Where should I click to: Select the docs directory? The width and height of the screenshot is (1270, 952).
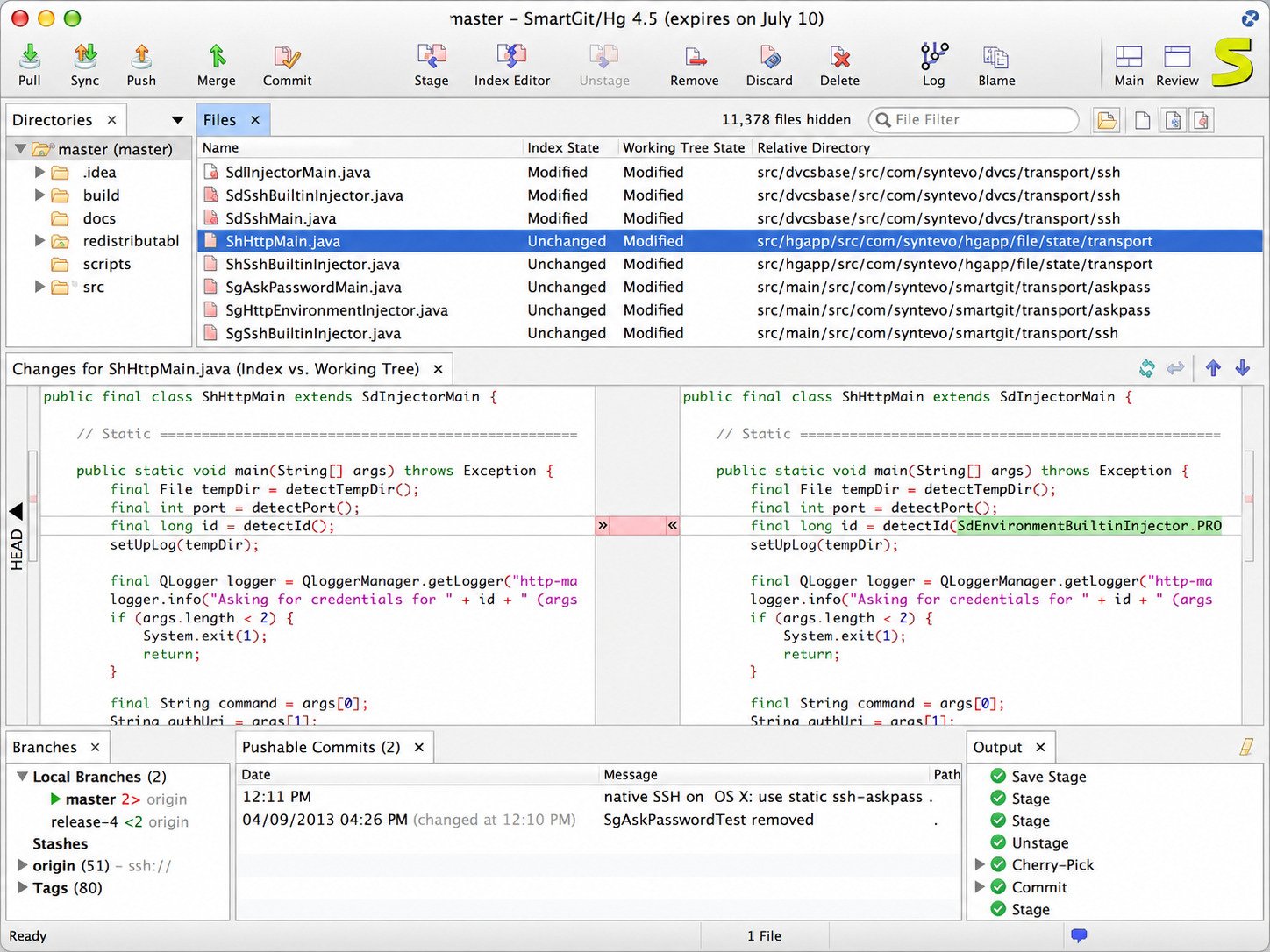[x=99, y=218]
